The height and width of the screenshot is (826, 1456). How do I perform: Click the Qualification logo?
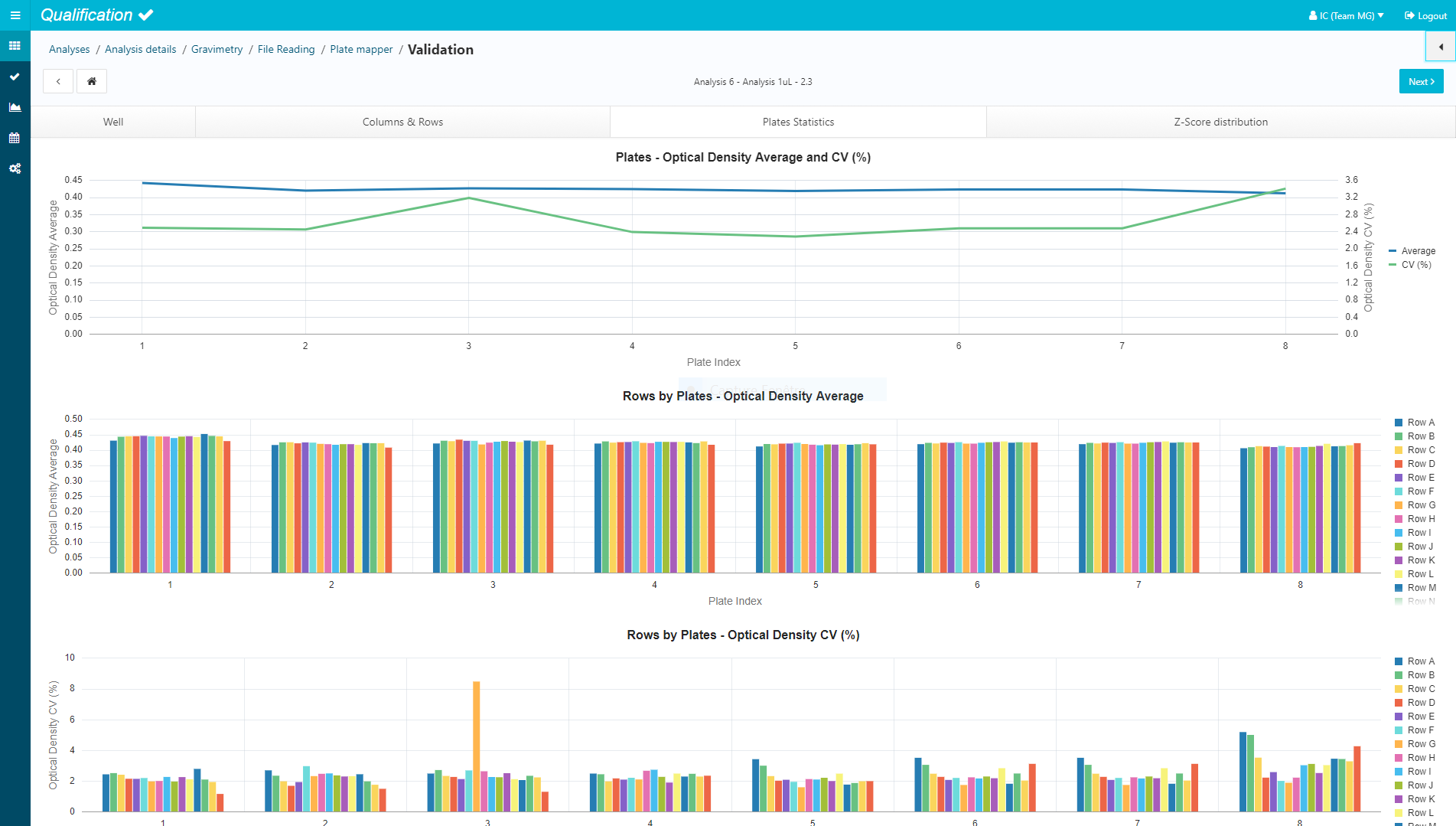[96, 15]
